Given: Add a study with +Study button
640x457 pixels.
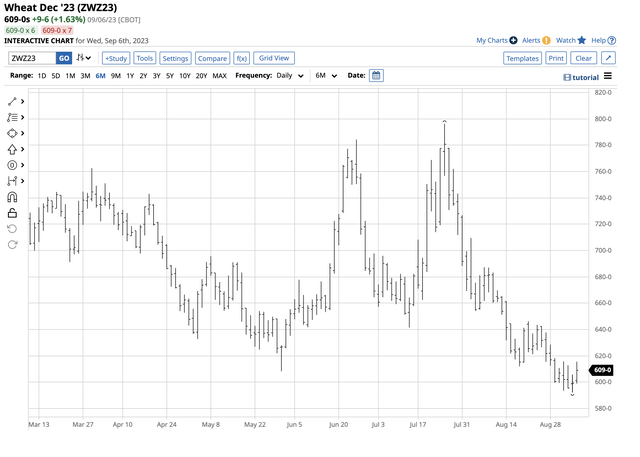Looking at the screenshot, I should [x=116, y=58].
